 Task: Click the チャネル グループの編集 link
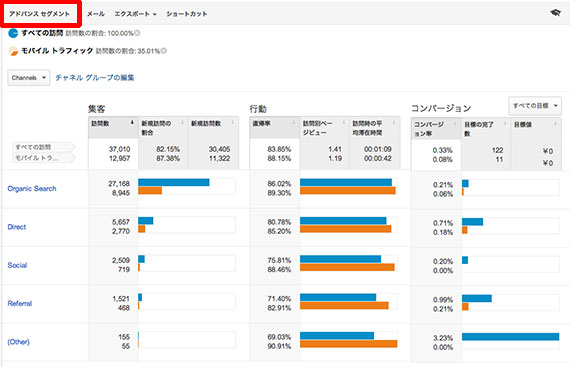pos(95,77)
